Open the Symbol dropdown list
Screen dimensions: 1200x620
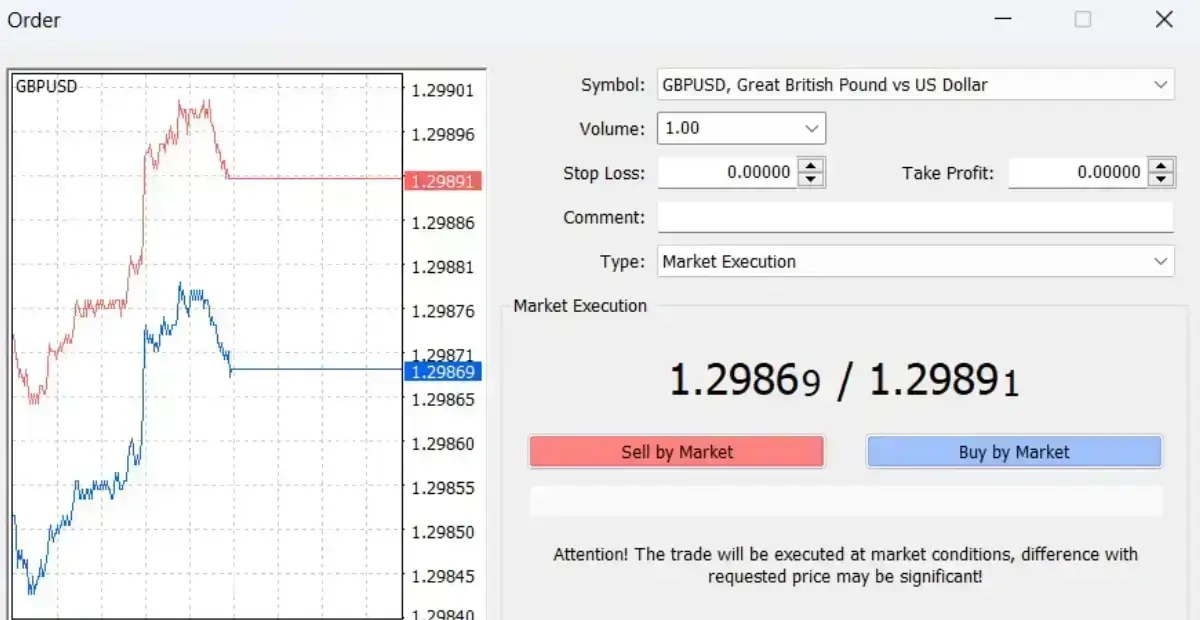coord(1162,85)
